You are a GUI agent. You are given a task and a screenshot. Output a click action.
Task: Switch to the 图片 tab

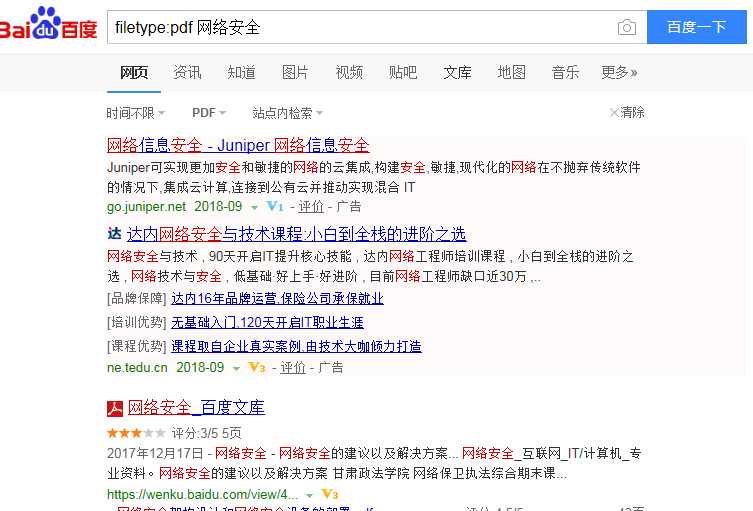(x=295, y=73)
